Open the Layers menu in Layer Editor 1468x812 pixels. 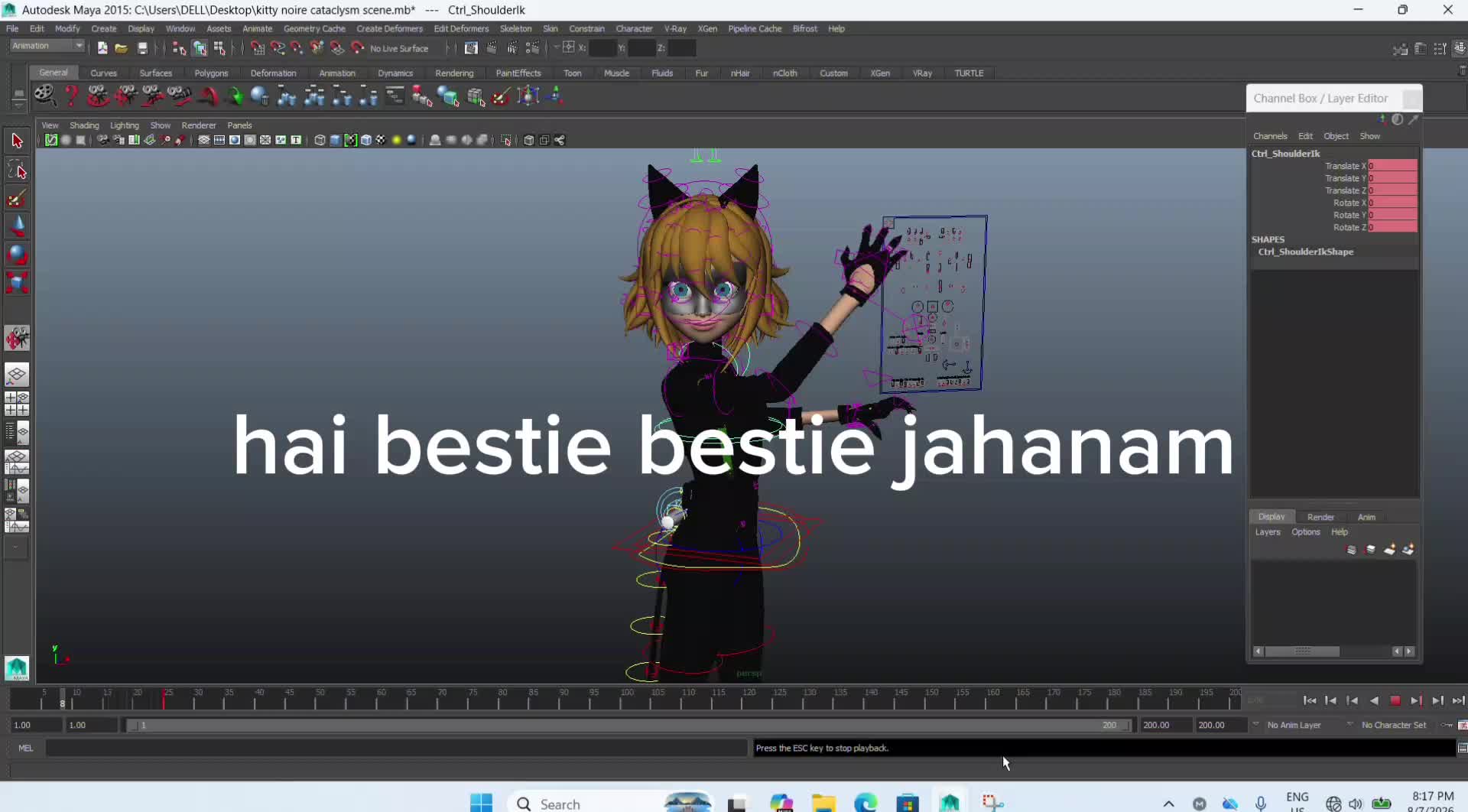pyautogui.click(x=1267, y=532)
